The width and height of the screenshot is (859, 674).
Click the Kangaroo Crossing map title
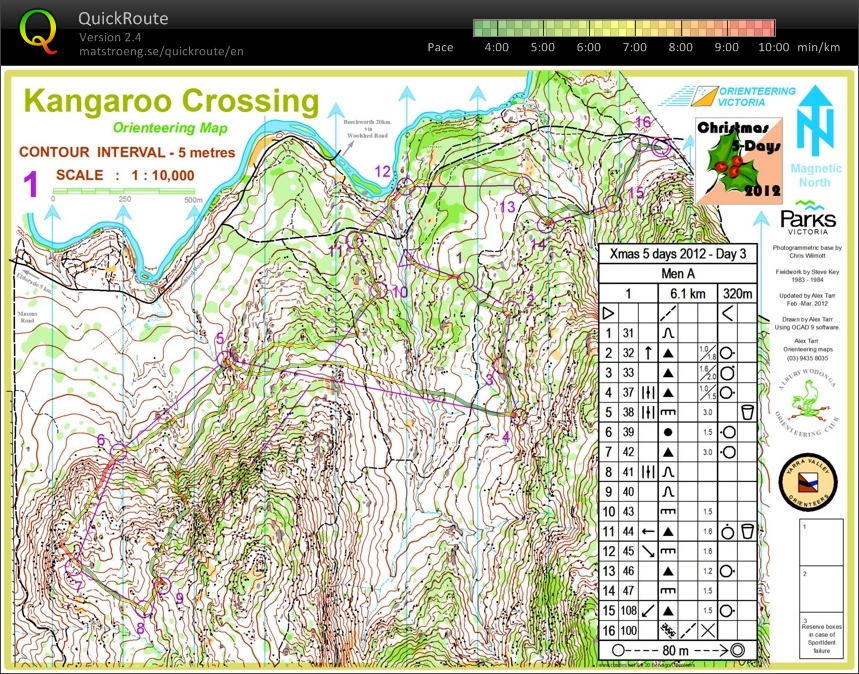coord(170,101)
